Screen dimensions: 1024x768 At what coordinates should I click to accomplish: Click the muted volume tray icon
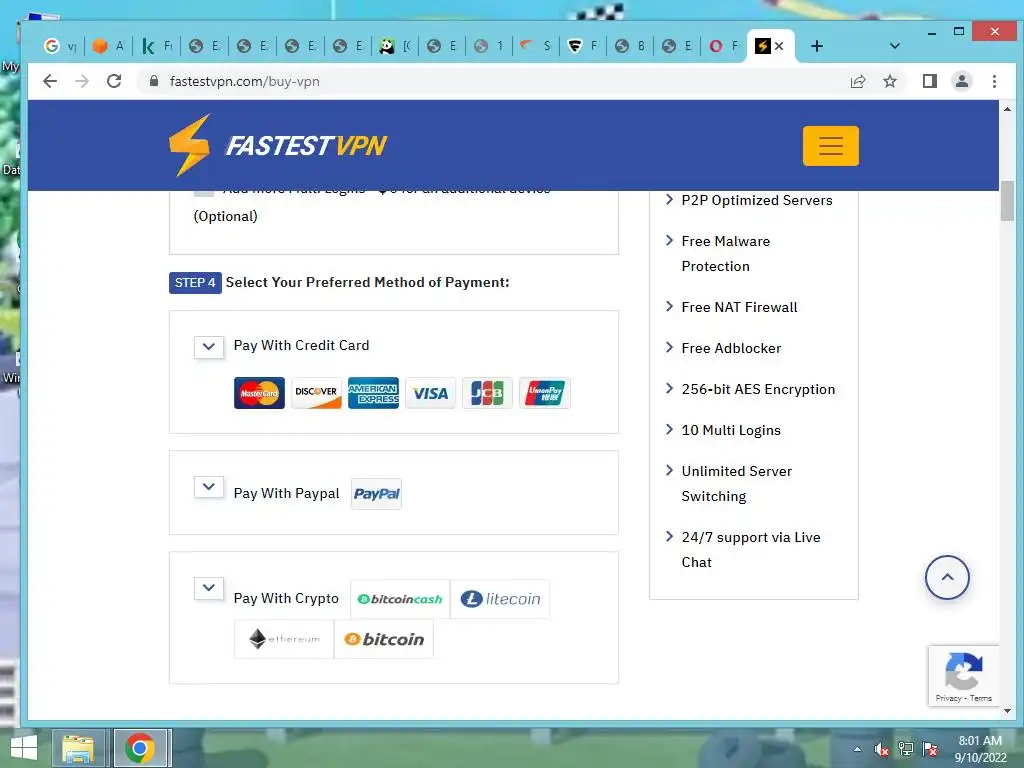882,749
